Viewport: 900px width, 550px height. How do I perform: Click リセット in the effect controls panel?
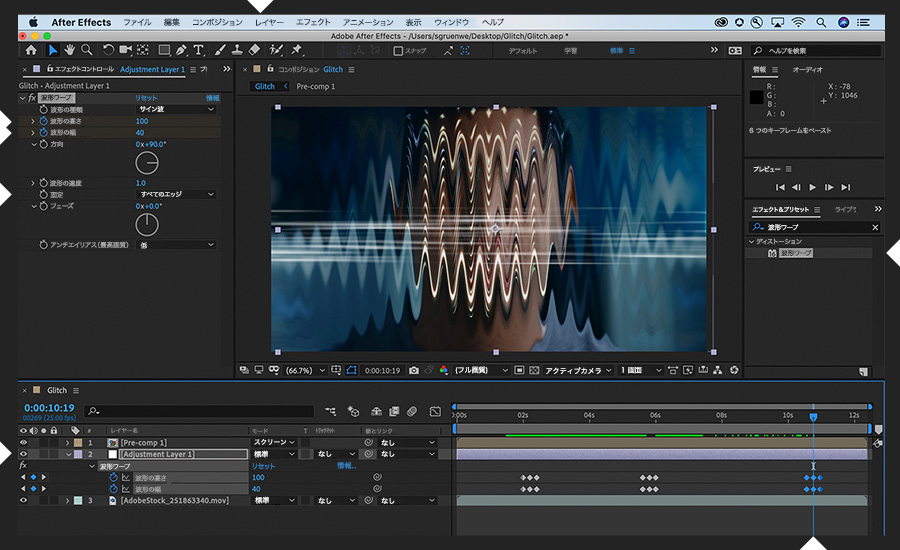146,98
